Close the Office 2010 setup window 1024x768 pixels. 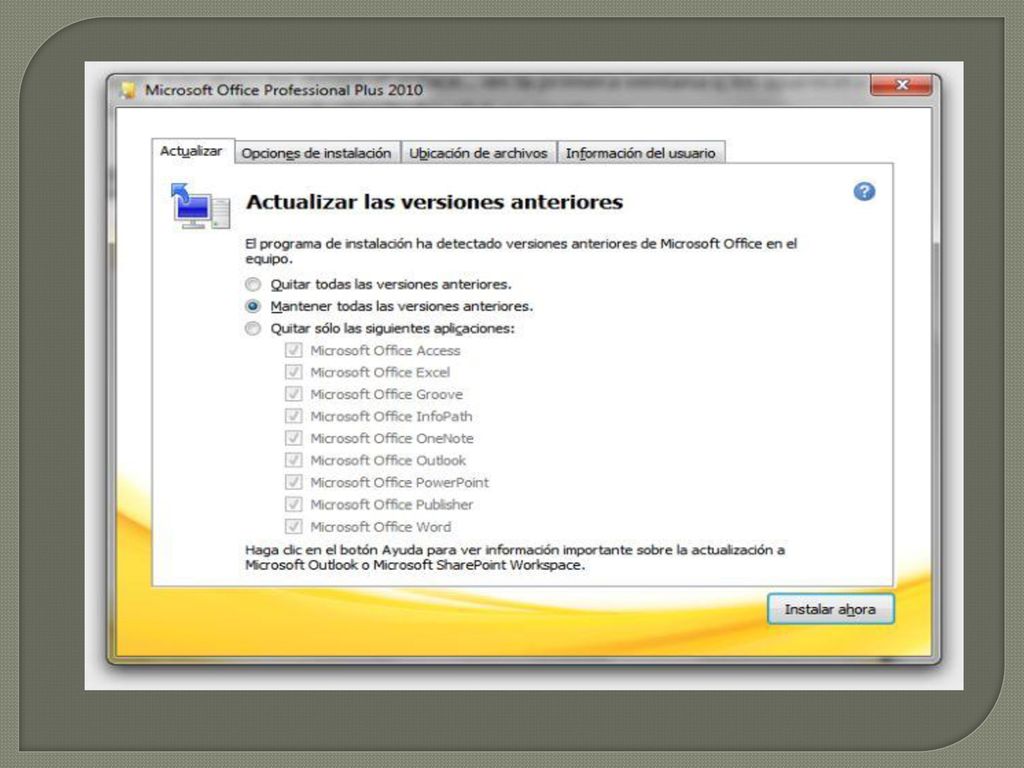point(901,85)
